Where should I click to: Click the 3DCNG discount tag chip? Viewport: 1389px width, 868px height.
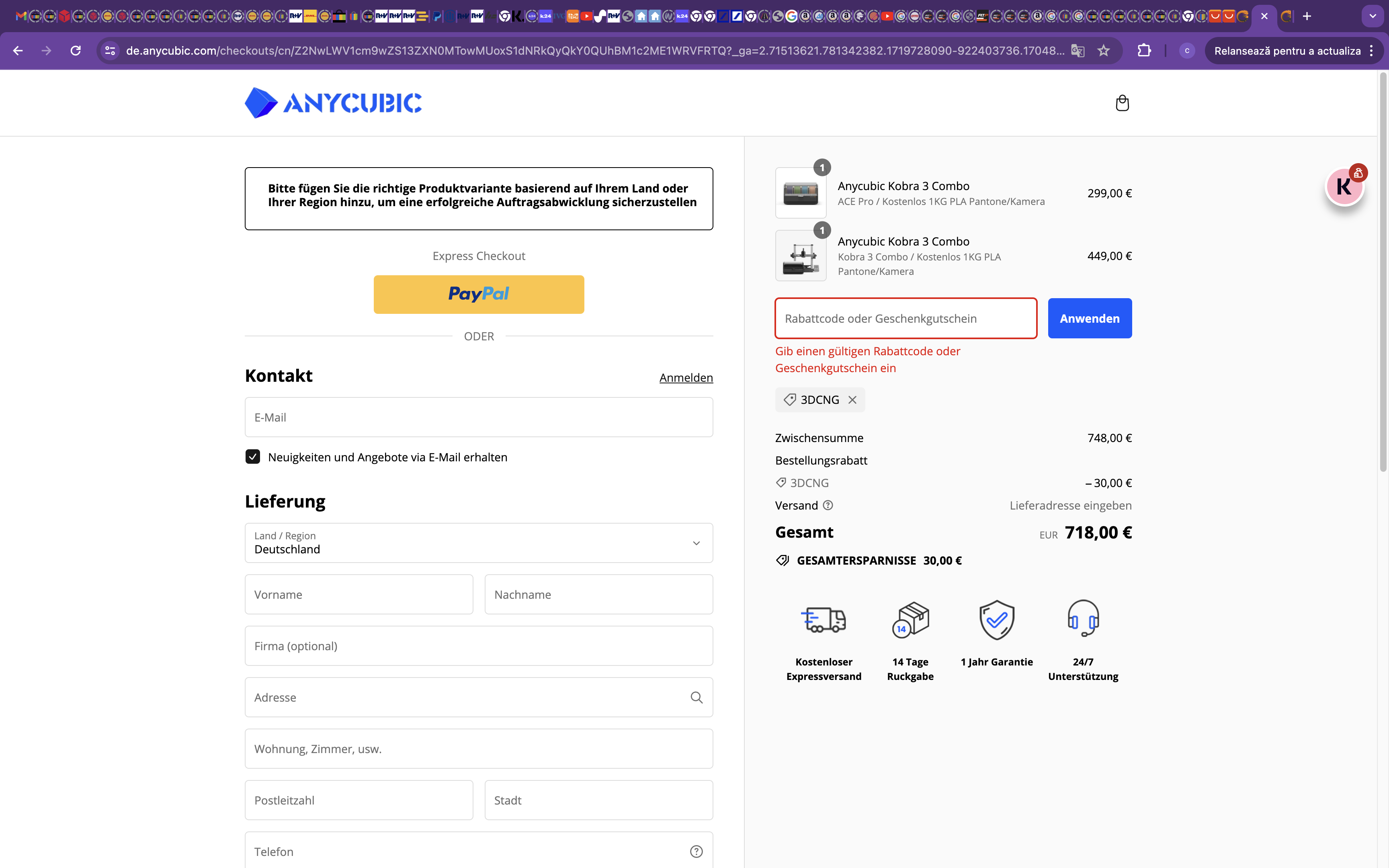coord(819,400)
